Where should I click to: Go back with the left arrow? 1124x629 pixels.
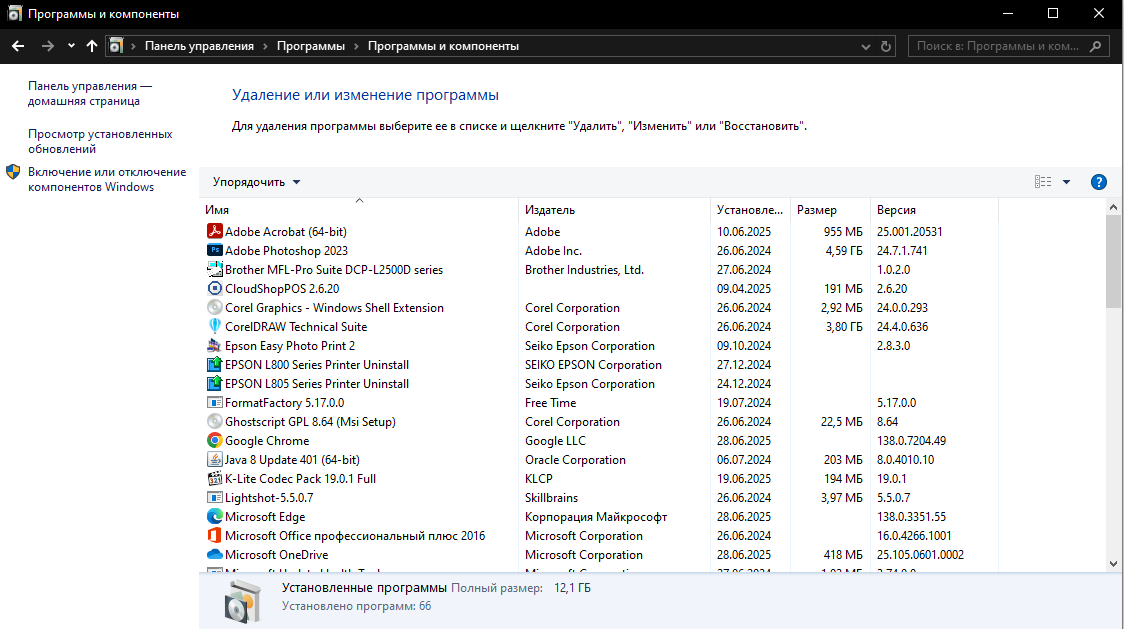(x=18, y=46)
